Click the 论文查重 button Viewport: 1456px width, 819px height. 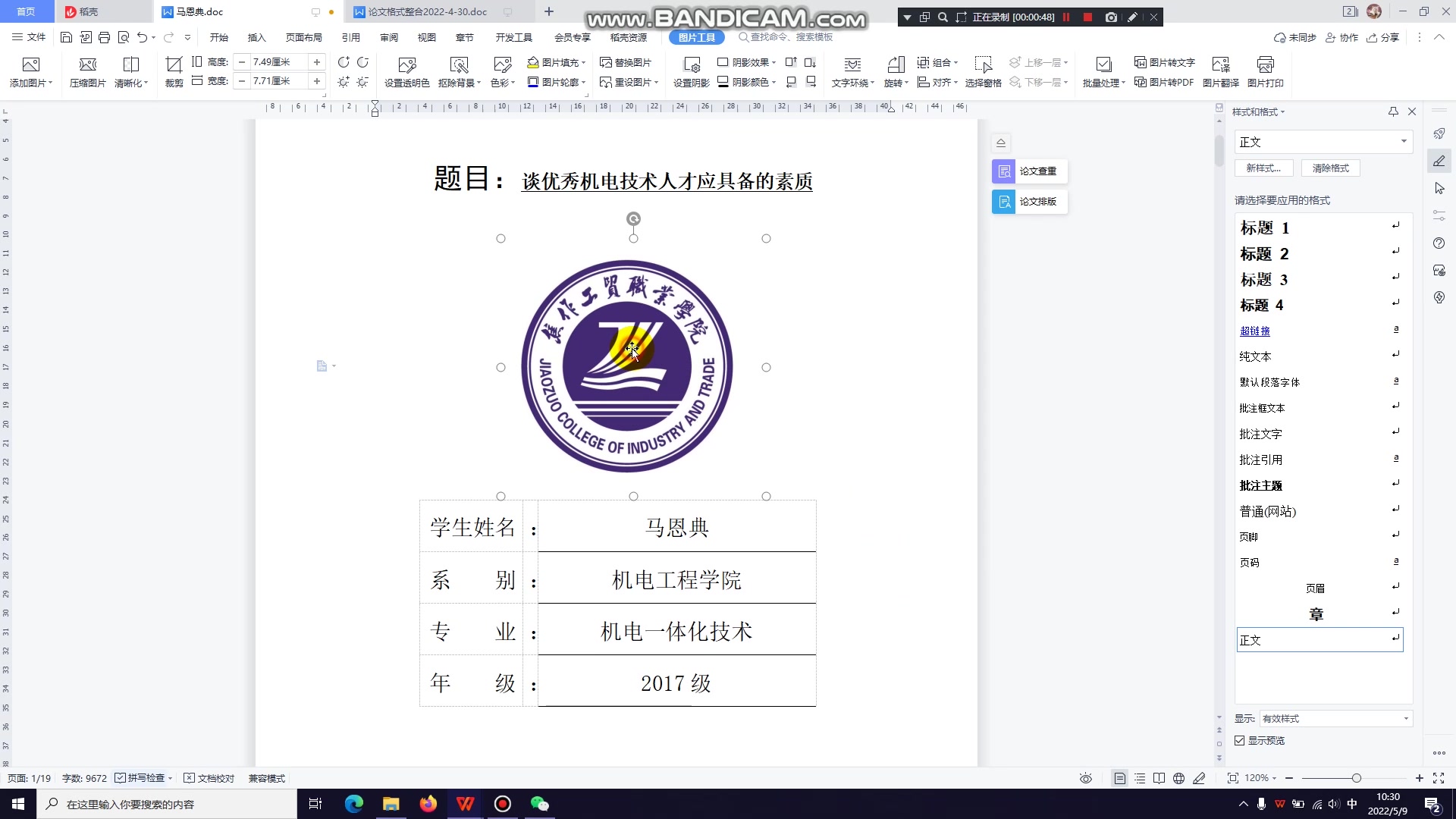[1029, 171]
